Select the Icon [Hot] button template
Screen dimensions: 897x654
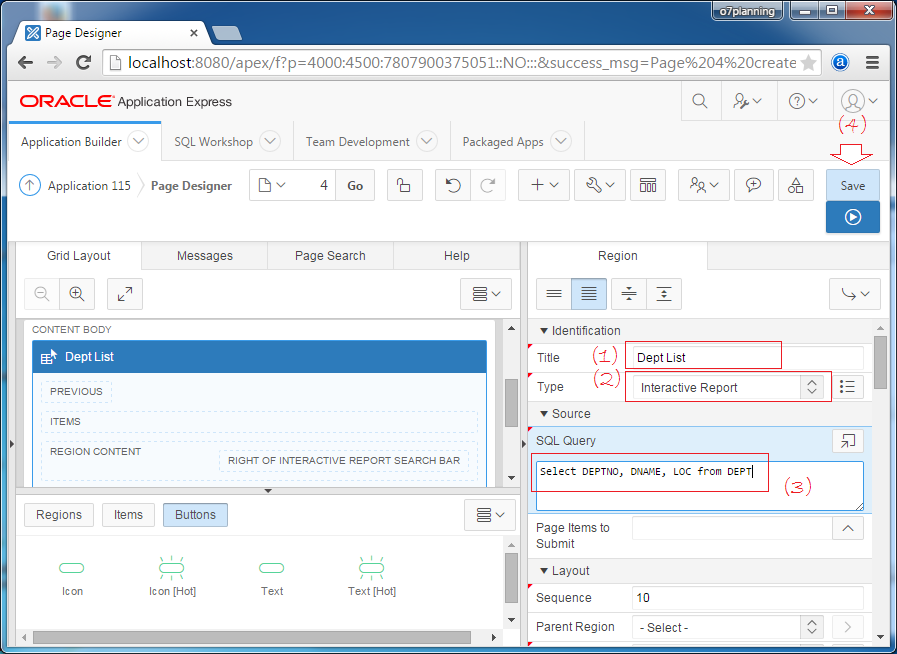click(172, 577)
